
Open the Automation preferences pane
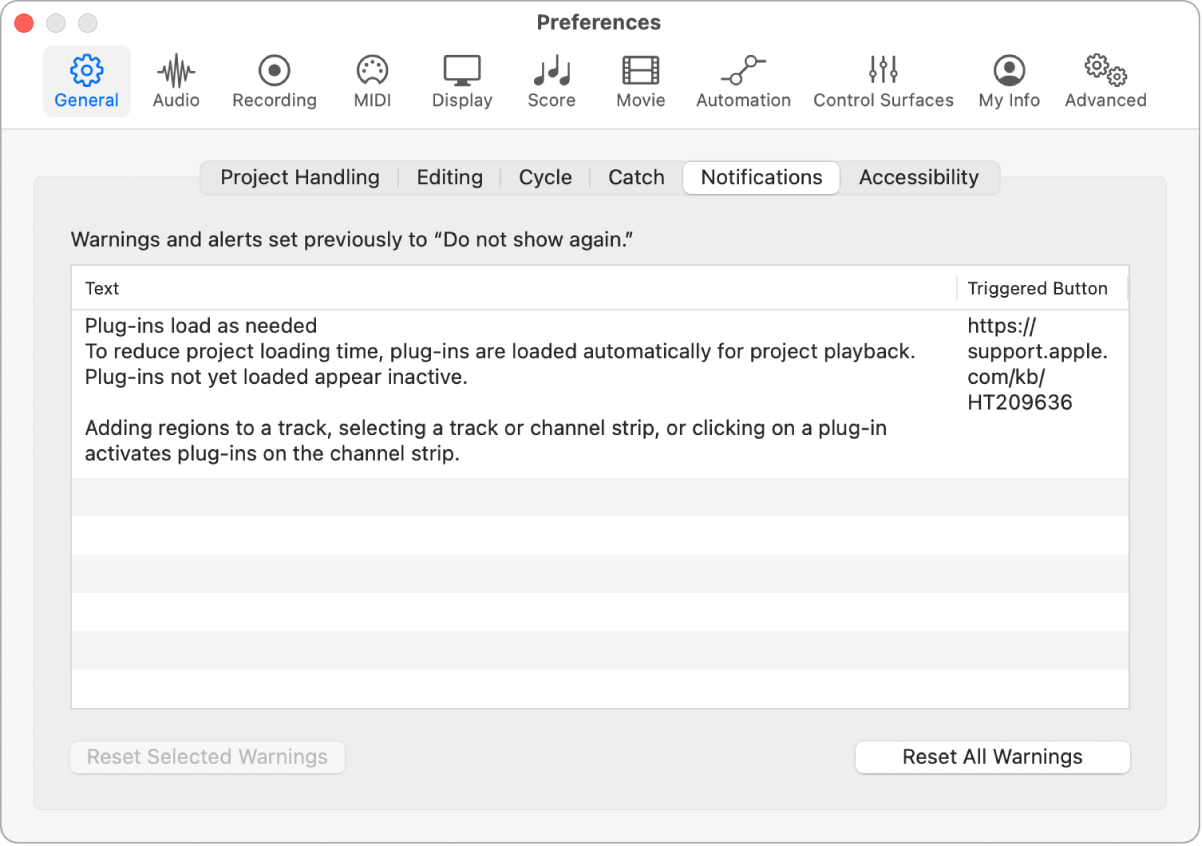click(x=743, y=82)
